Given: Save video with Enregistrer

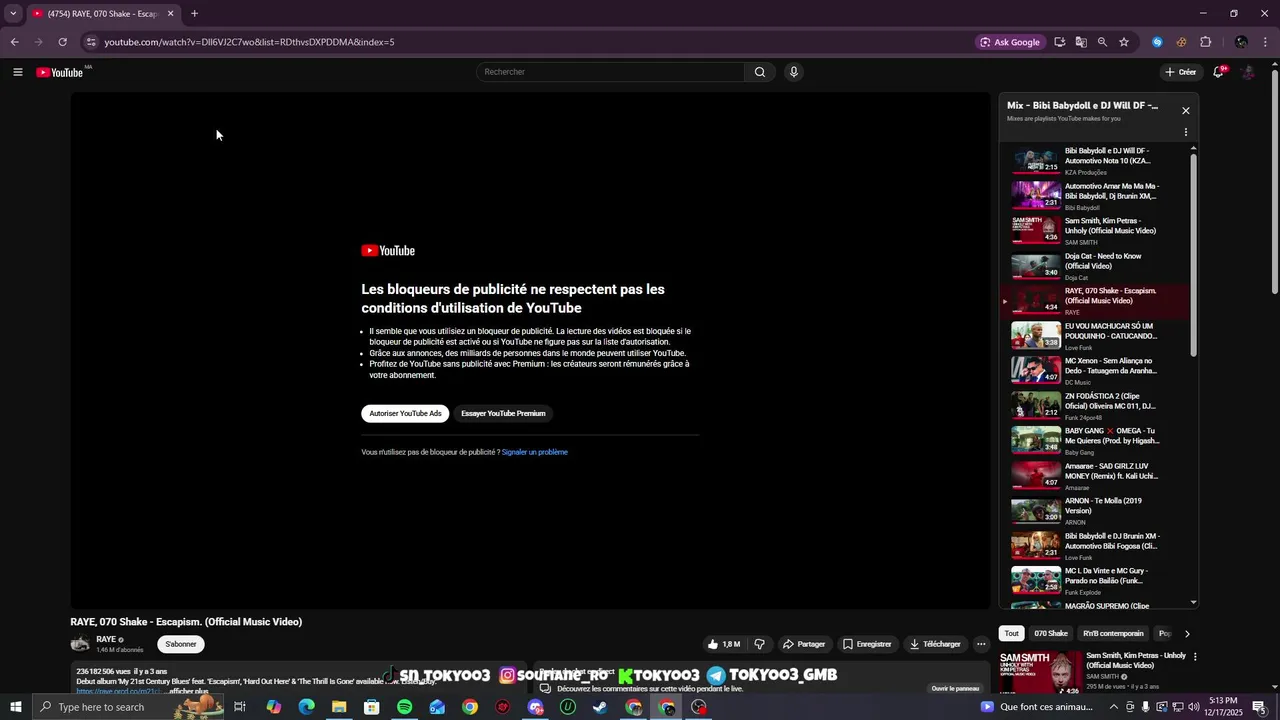Looking at the screenshot, I should click(867, 644).
